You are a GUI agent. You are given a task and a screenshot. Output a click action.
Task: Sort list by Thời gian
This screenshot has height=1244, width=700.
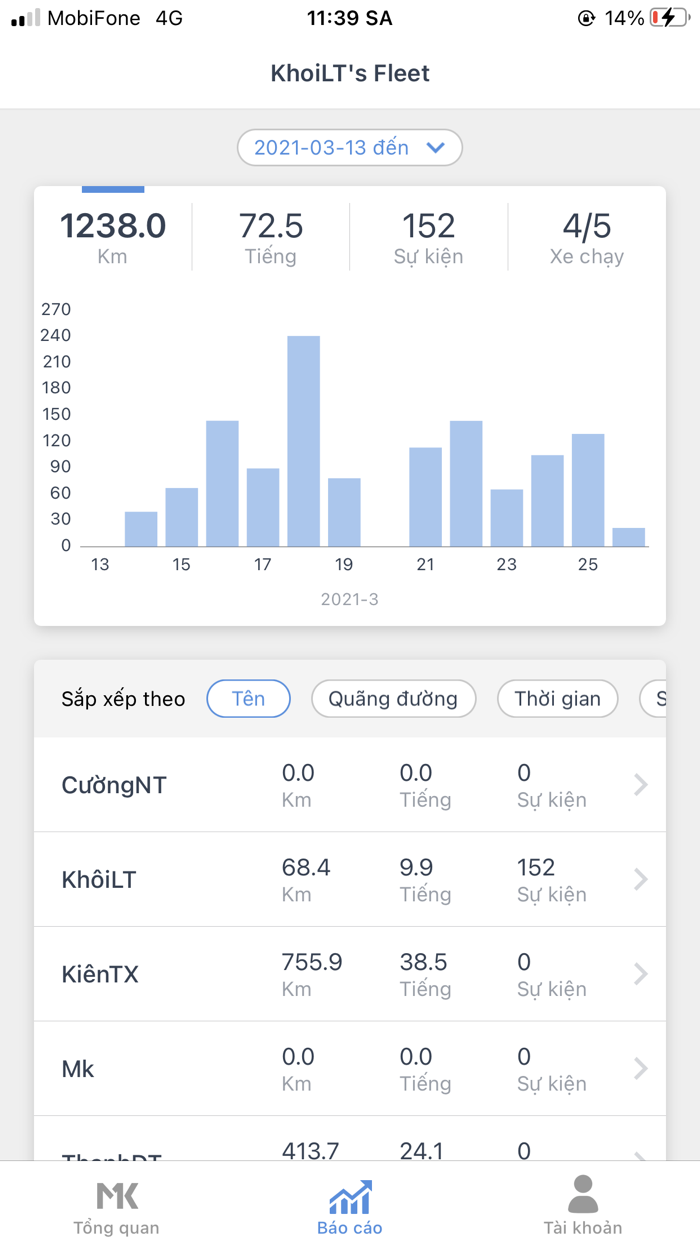(x=557, y=699)
